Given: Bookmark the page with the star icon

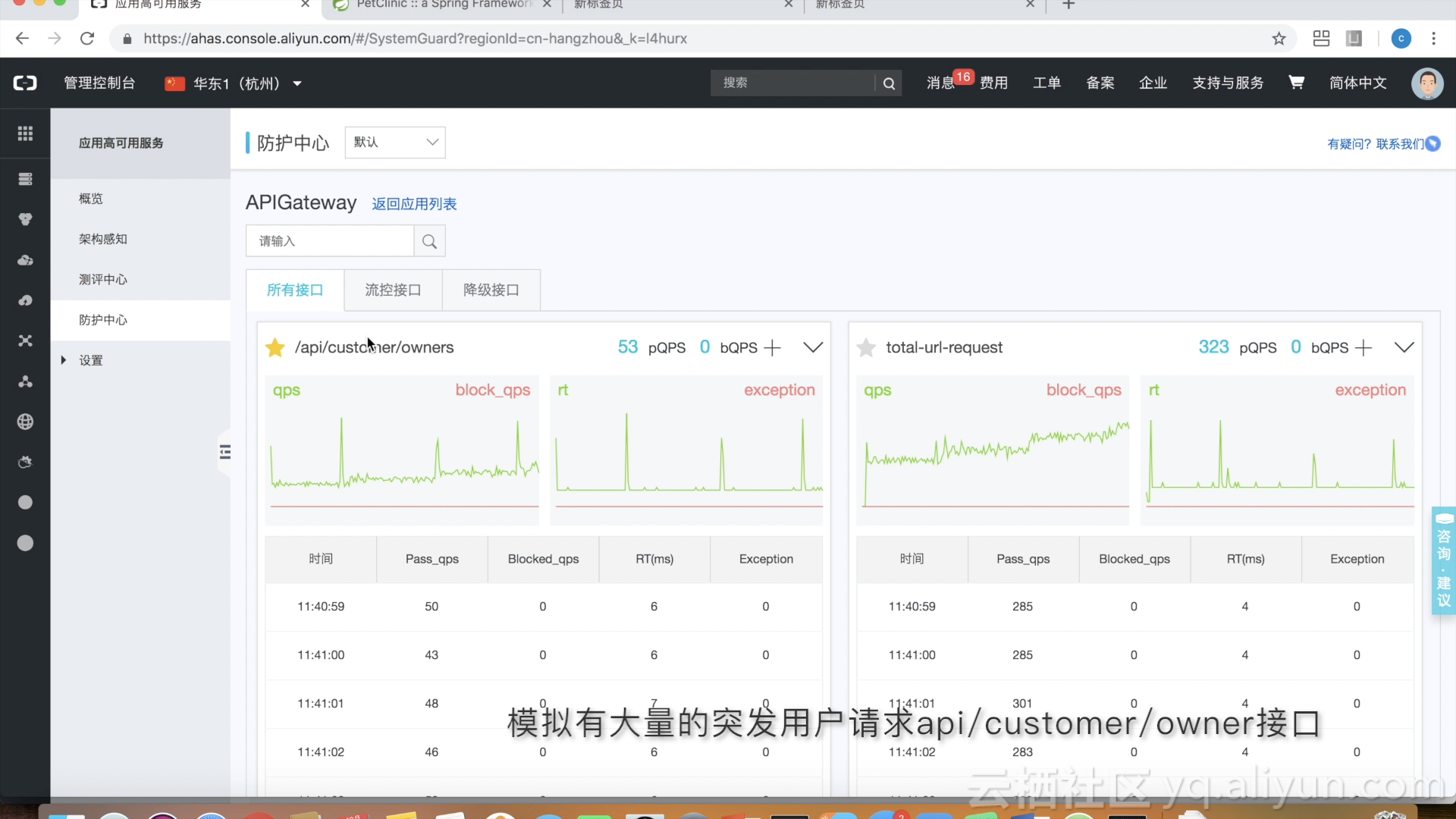Looking at the screenshot, I should [1279, 39].
